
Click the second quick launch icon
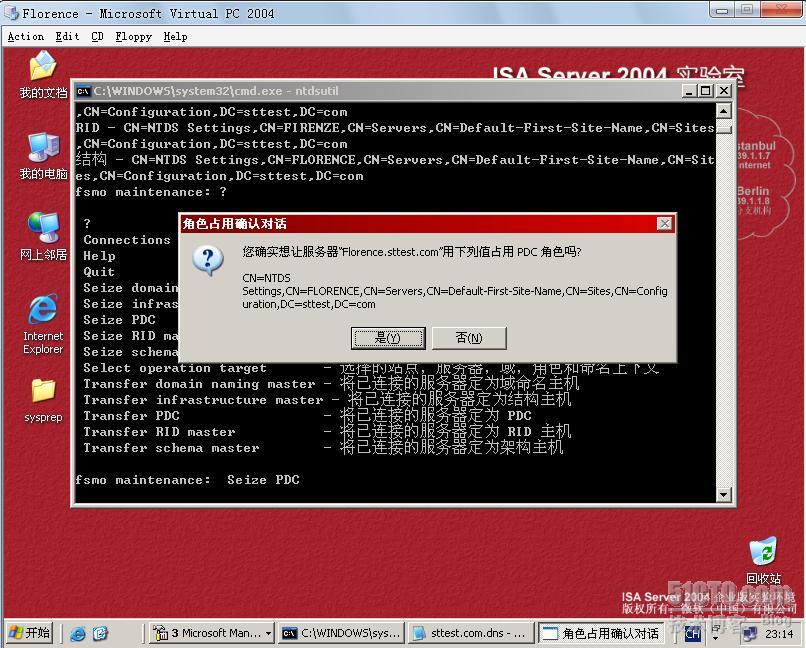coord(100,633)
